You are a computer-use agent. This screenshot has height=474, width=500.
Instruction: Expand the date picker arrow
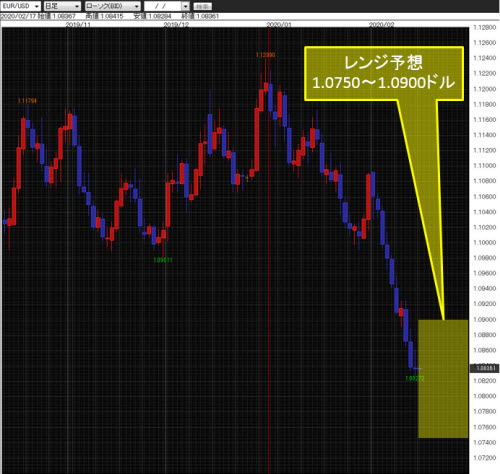click(x=186, y=6)
